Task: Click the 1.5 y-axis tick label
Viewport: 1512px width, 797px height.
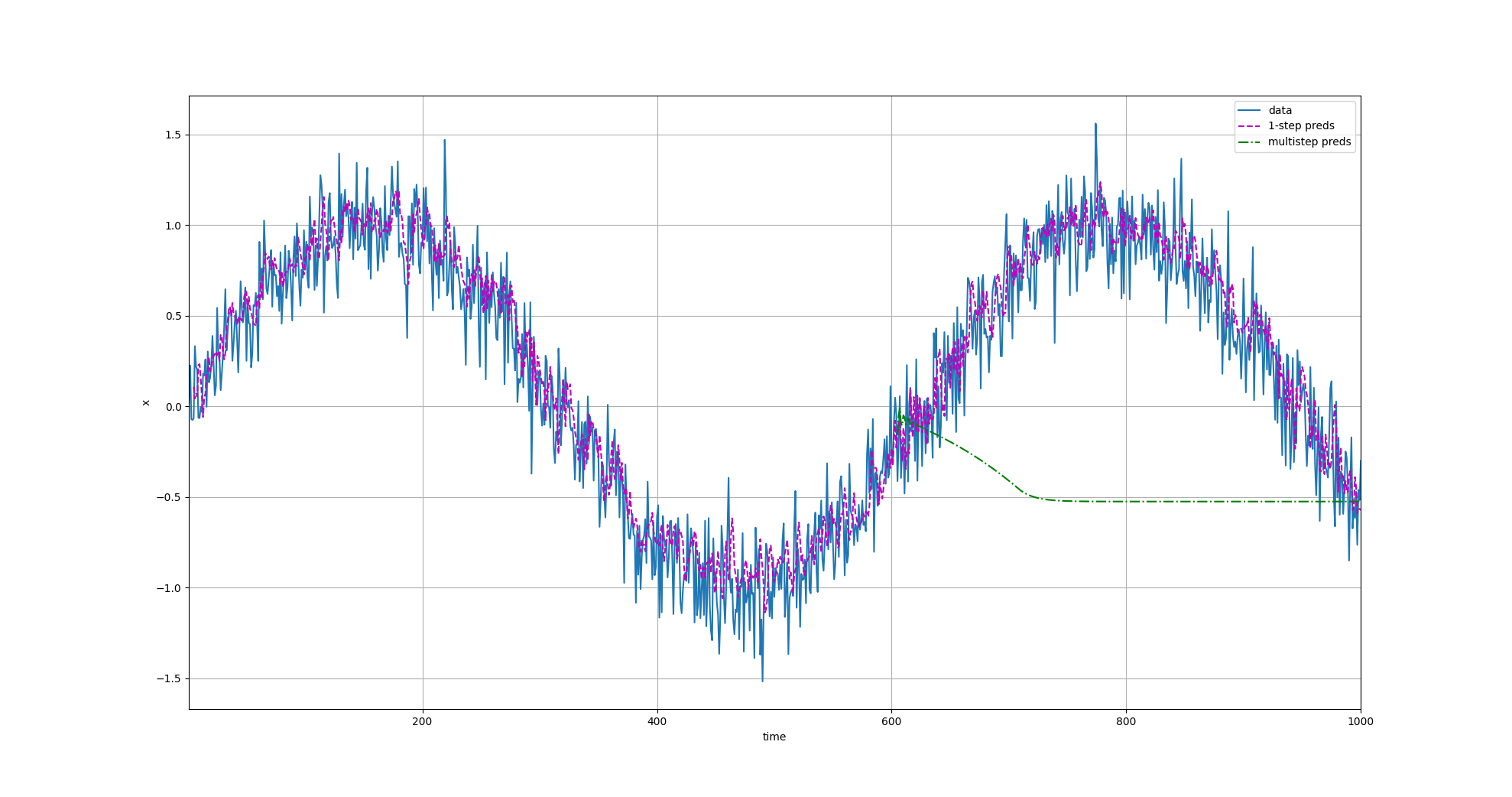Action: (x=173, y=135)
